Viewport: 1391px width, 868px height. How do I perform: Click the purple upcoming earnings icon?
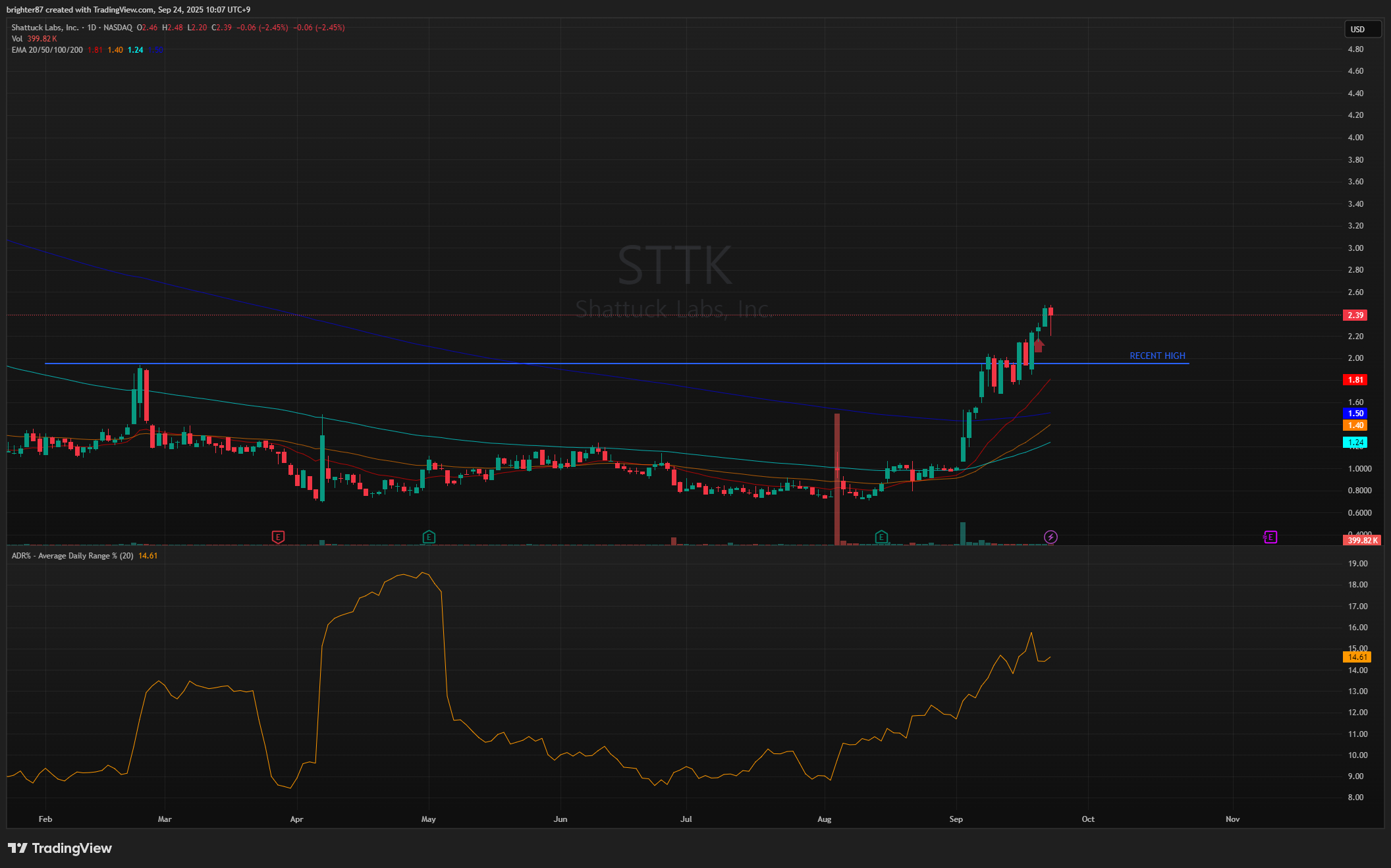click(x=1270, y=537)
